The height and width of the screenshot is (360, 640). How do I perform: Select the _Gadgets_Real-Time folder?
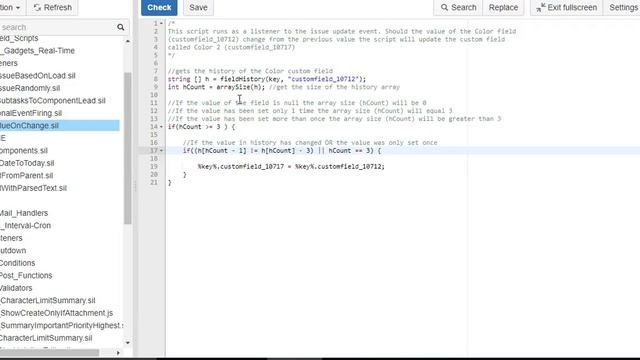tap(38, 51)
